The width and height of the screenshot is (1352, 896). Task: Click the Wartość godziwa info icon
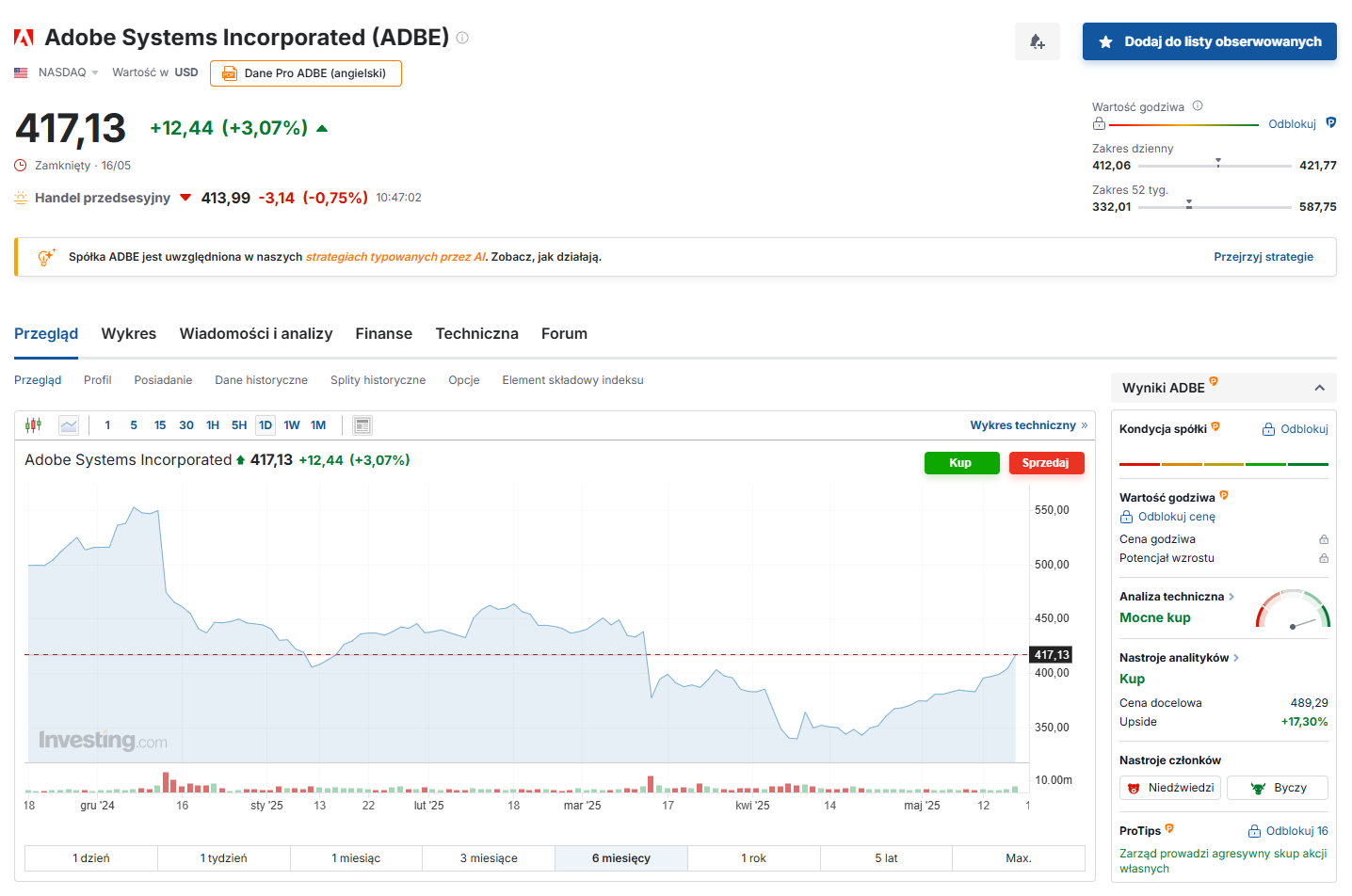(1198, 106)
